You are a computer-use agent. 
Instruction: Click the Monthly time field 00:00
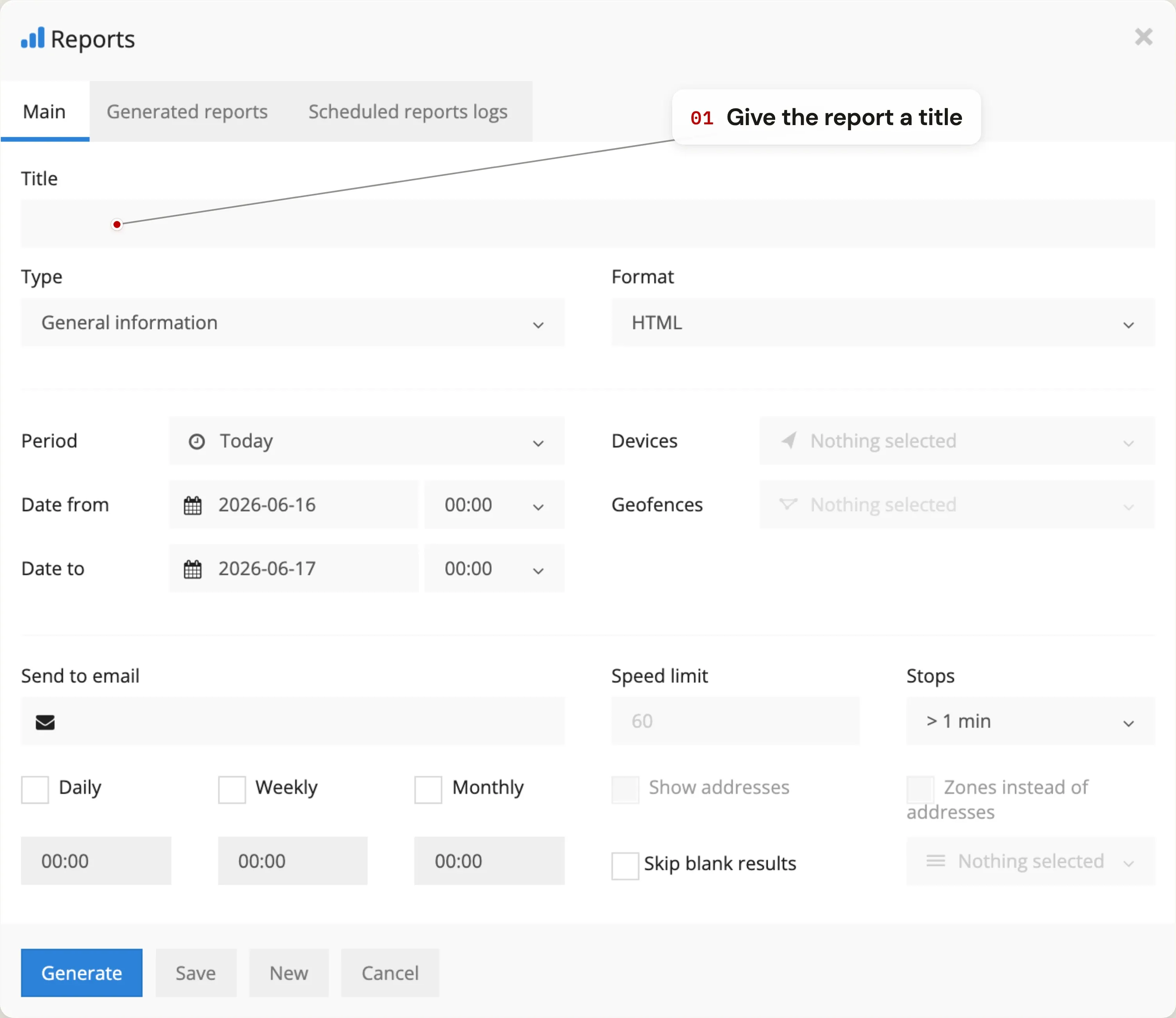[489, 861]
